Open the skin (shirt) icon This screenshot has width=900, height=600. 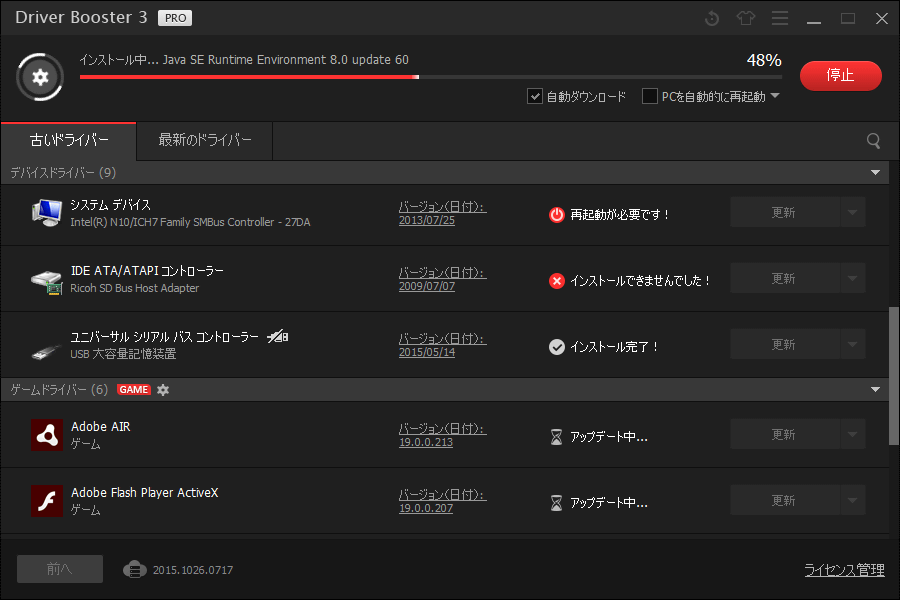[746, 18]
